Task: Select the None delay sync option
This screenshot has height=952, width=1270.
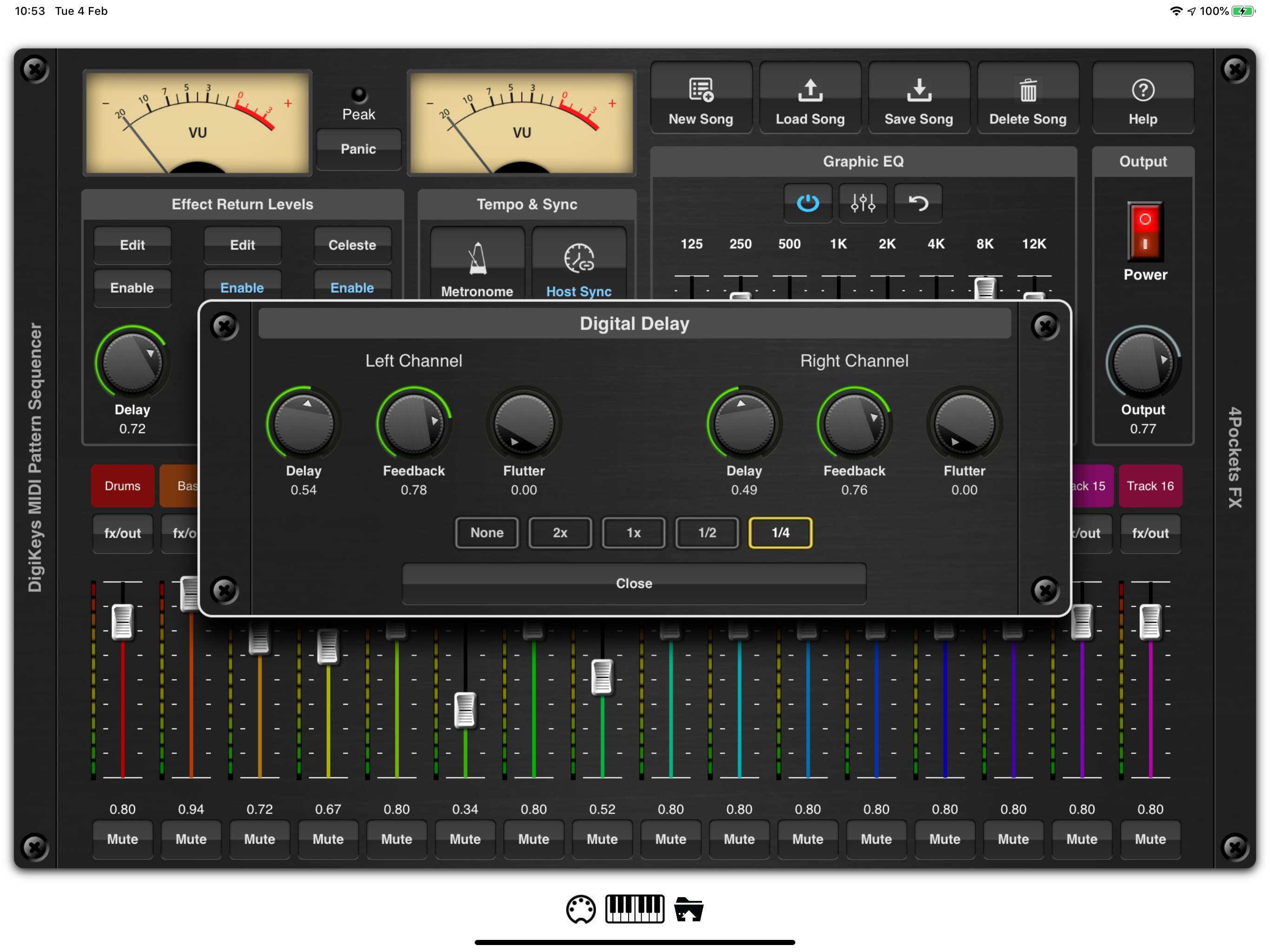Action: pos(486,533)
